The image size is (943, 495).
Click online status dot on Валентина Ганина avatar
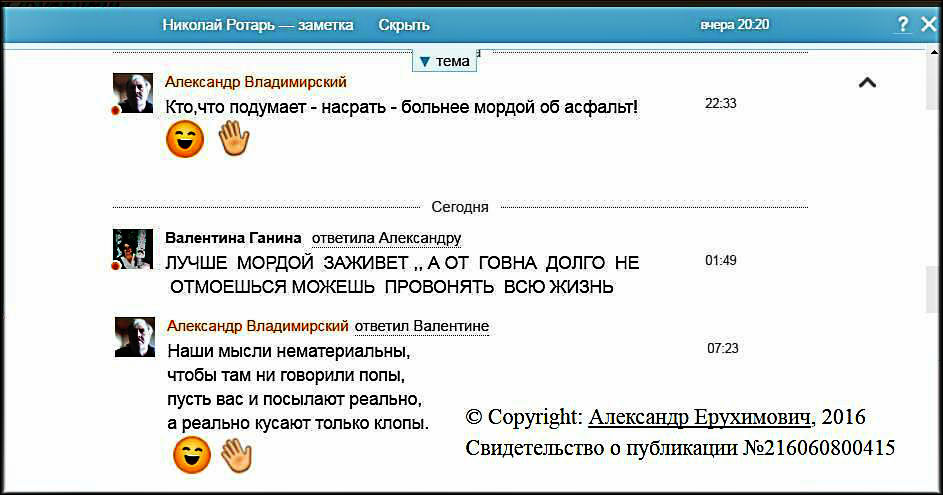(x=116, y=265)
